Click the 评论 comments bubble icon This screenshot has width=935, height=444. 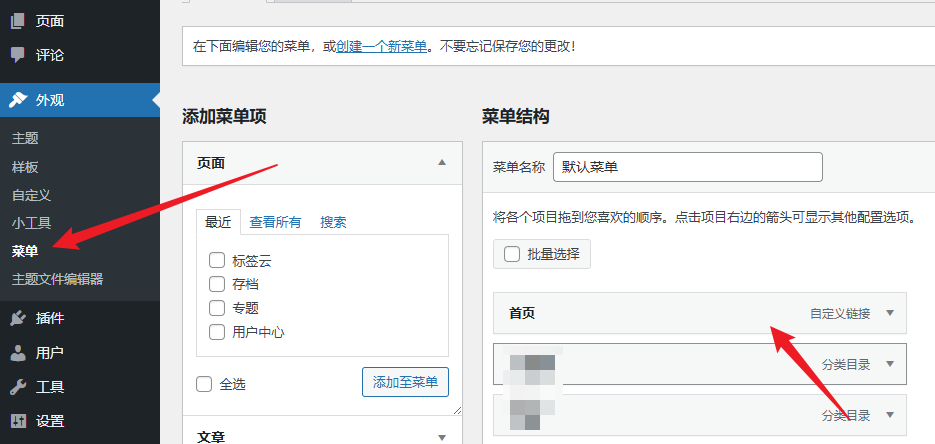click(x=18, y=55)
